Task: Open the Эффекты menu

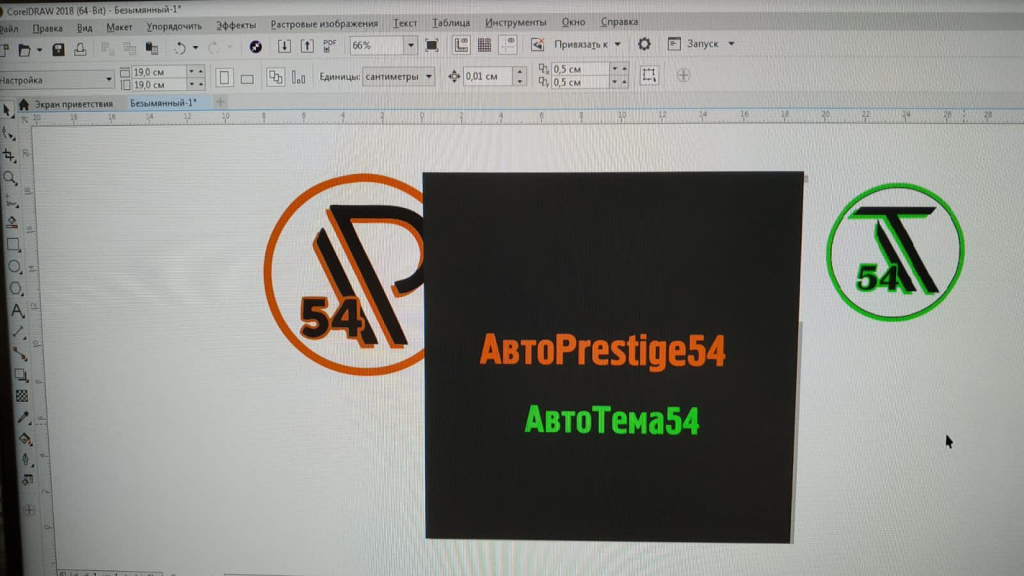Action: point(236,23)
